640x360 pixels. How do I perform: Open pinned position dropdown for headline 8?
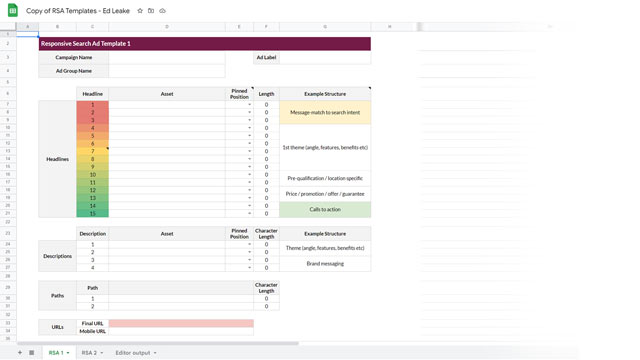(249, 159)
